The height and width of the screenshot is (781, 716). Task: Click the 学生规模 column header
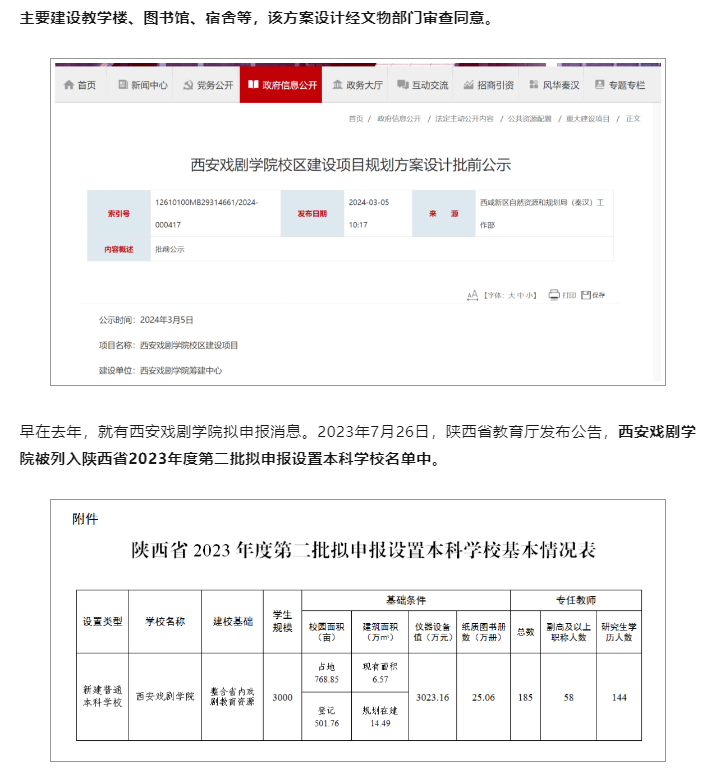click(x=282, y=622)
